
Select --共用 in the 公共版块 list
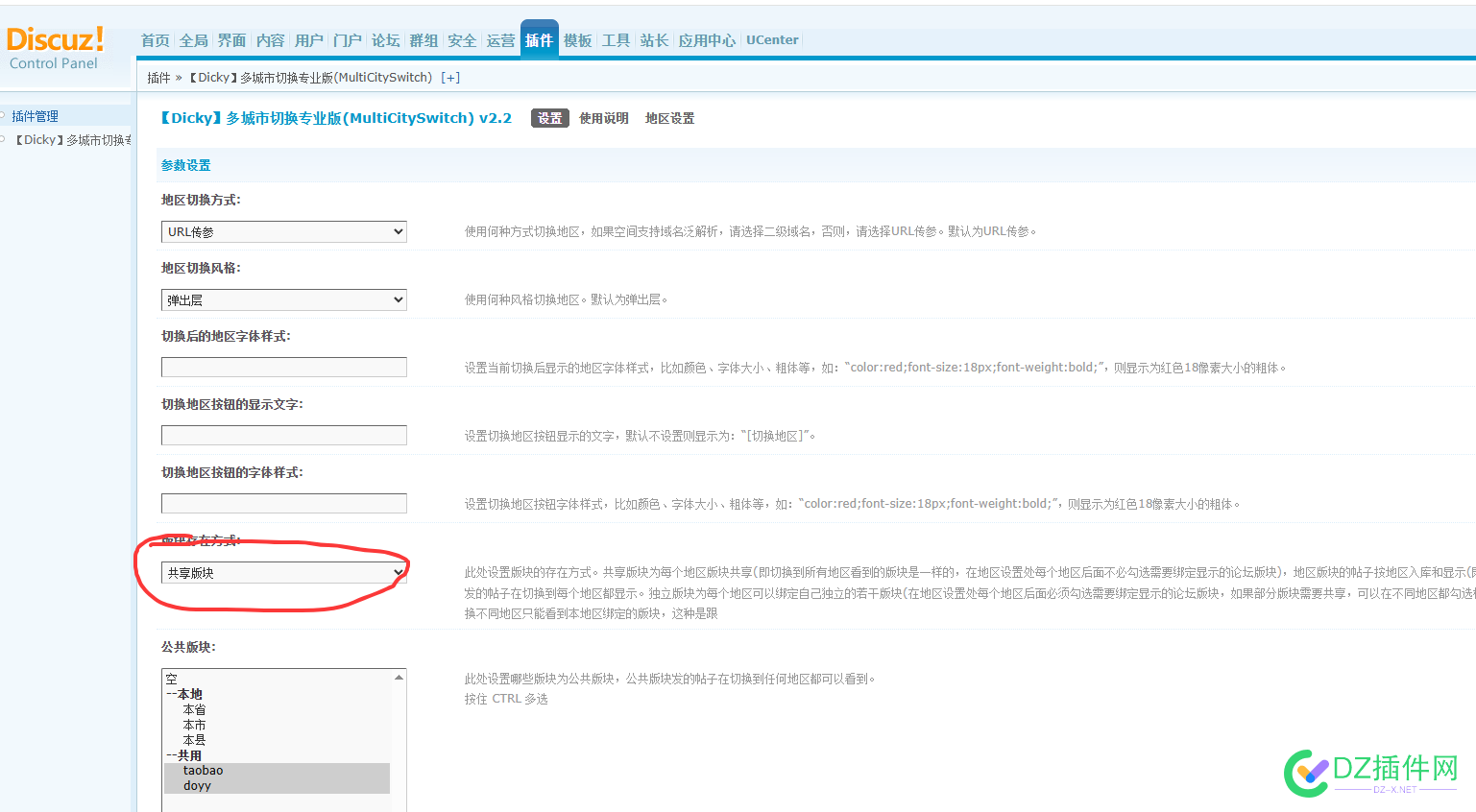point(277,755)
